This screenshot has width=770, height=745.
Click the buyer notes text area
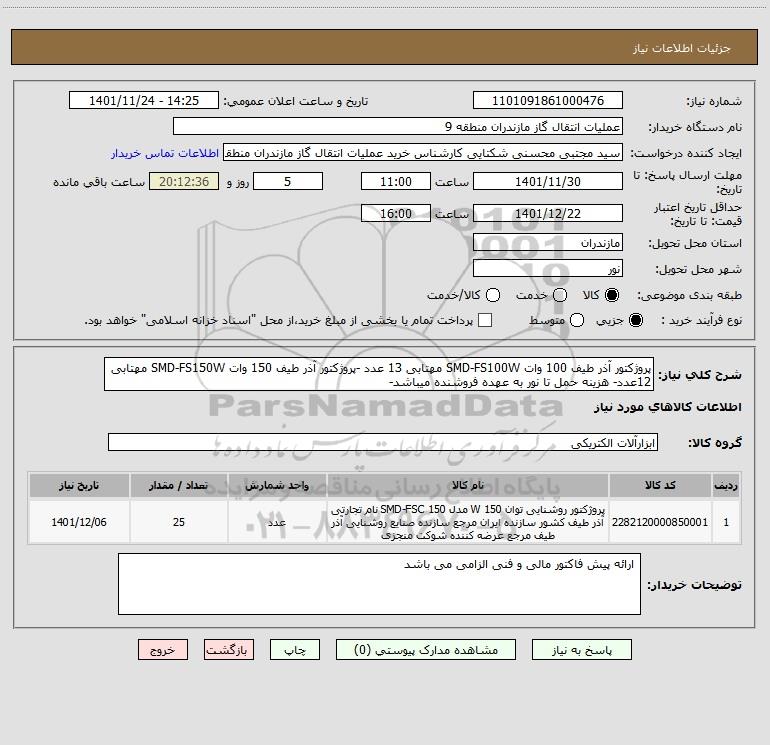(x=379, y=584)
